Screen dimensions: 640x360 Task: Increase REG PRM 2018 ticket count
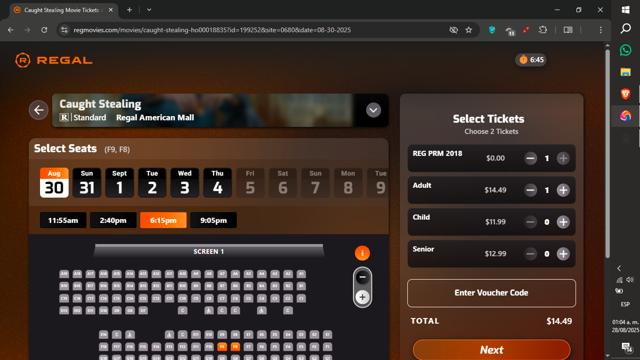coord(563,158)
